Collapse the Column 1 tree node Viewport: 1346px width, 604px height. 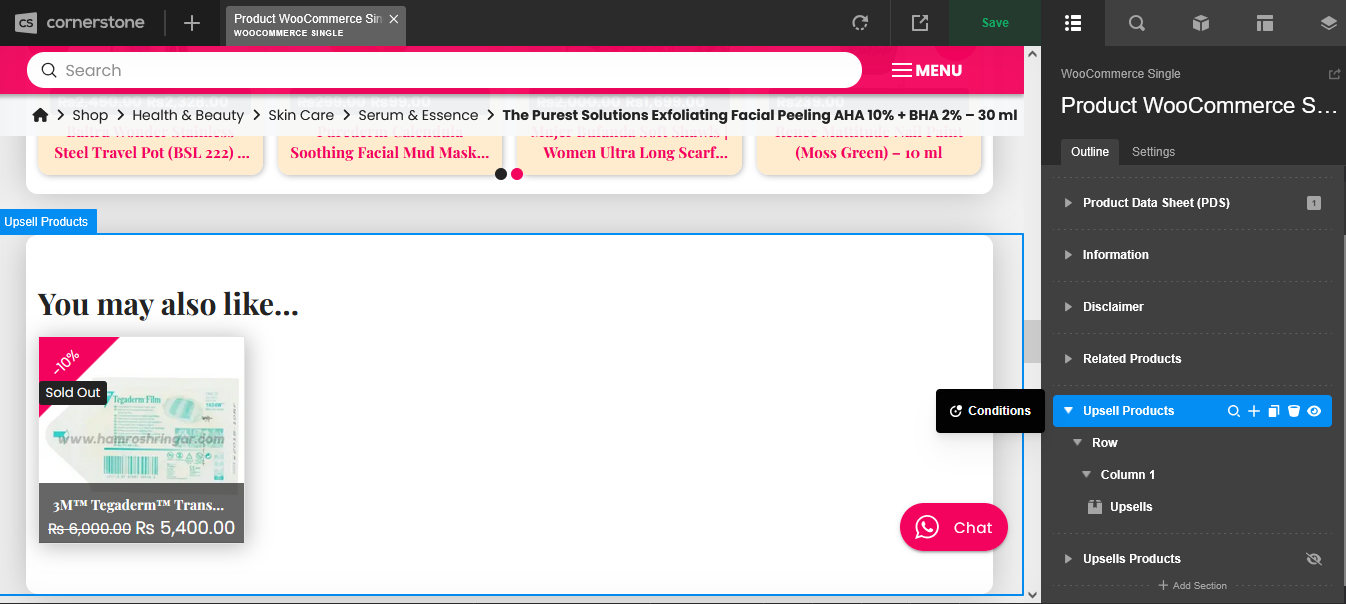[x=1087, y=475]
